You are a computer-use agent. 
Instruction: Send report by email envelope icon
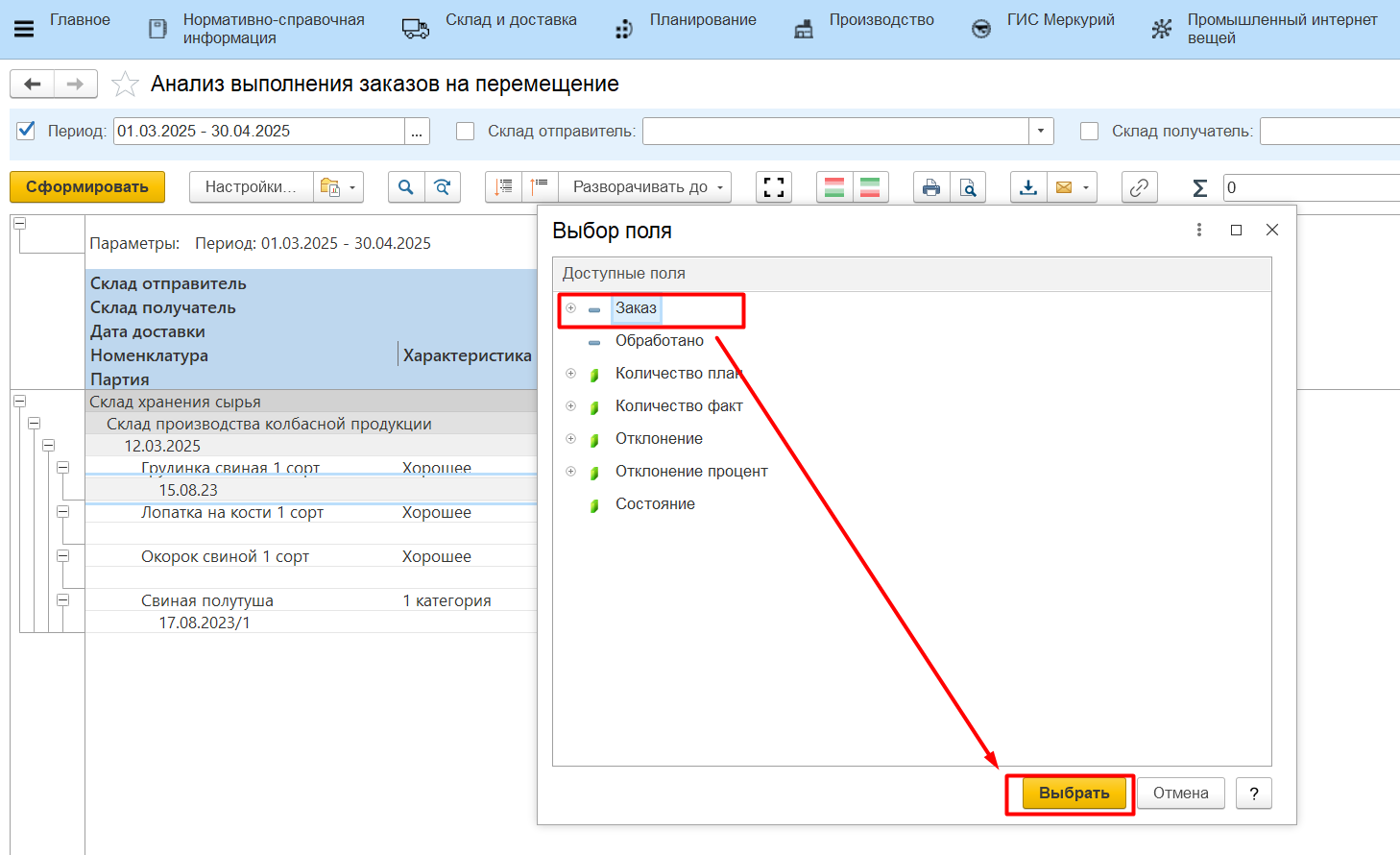pyautogui.click(x=1064, y=187)
